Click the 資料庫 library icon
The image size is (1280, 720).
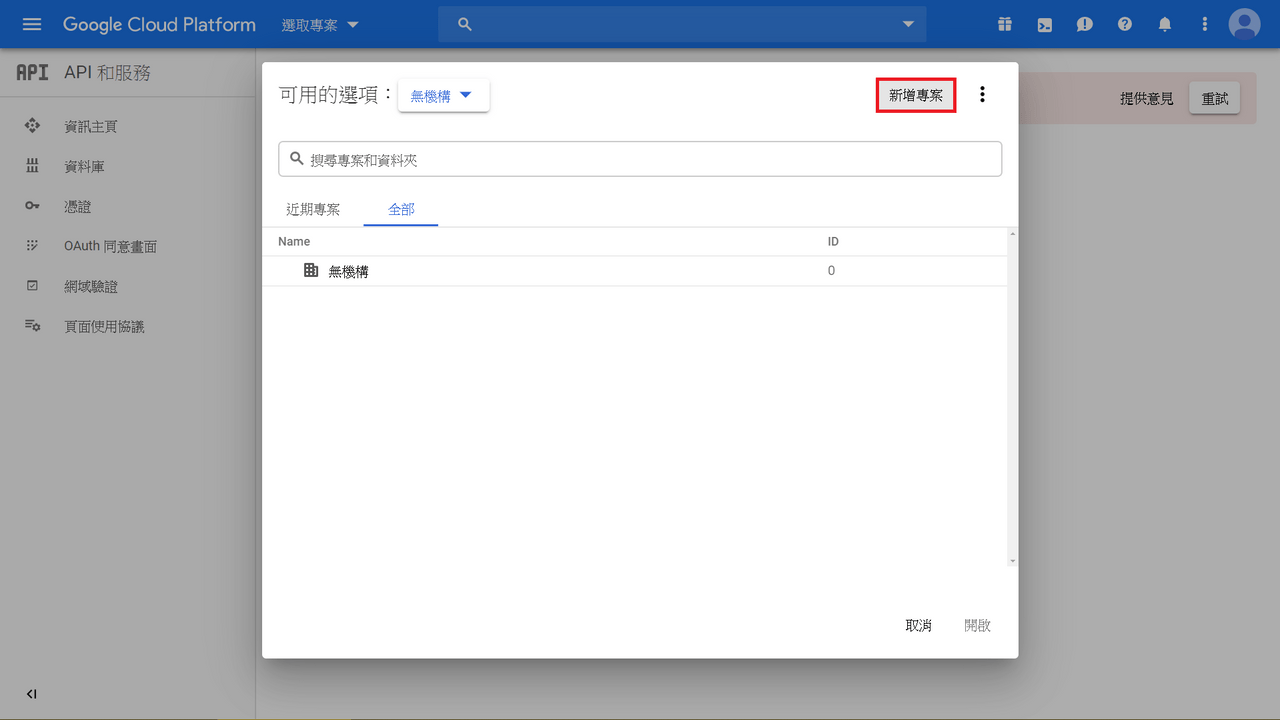(32, 166)
